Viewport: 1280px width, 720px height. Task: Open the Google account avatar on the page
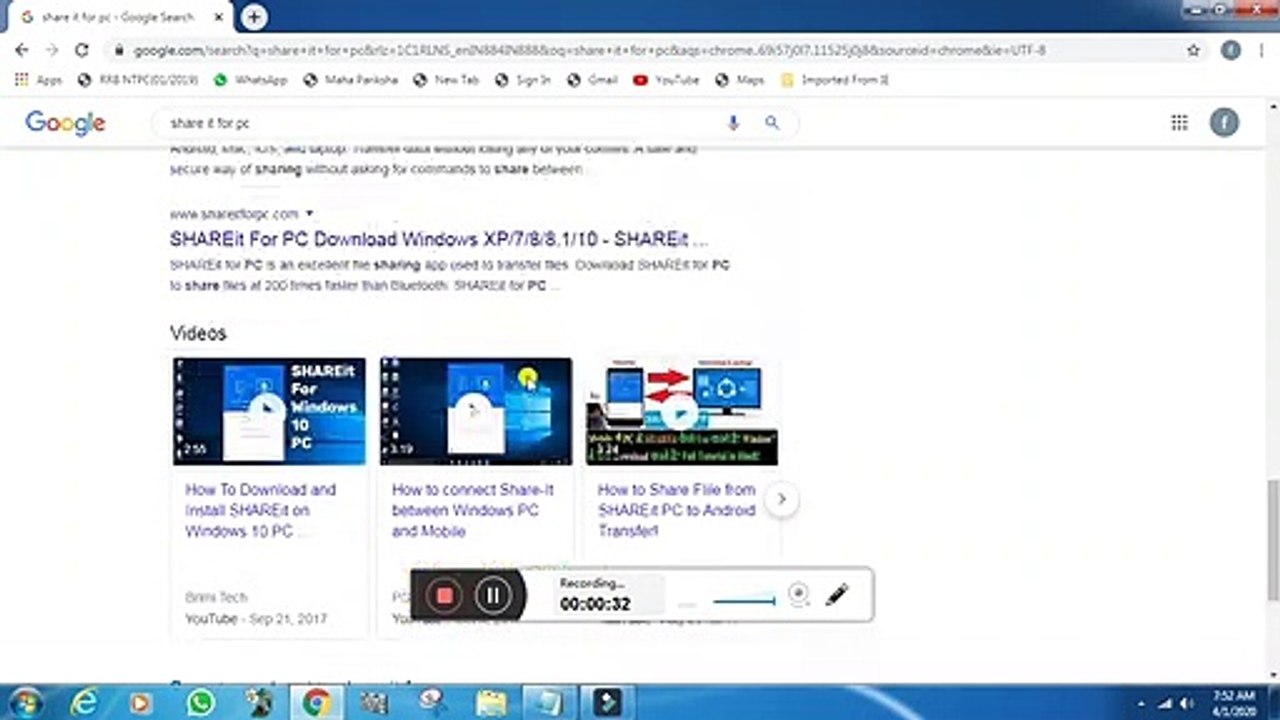1224,123
